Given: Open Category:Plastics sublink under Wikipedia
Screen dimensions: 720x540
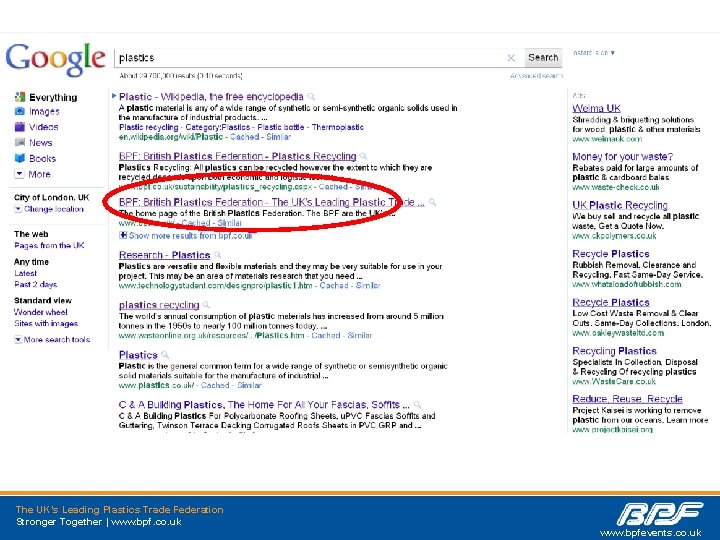Looking at the screenshot, I should coord(217,127).
